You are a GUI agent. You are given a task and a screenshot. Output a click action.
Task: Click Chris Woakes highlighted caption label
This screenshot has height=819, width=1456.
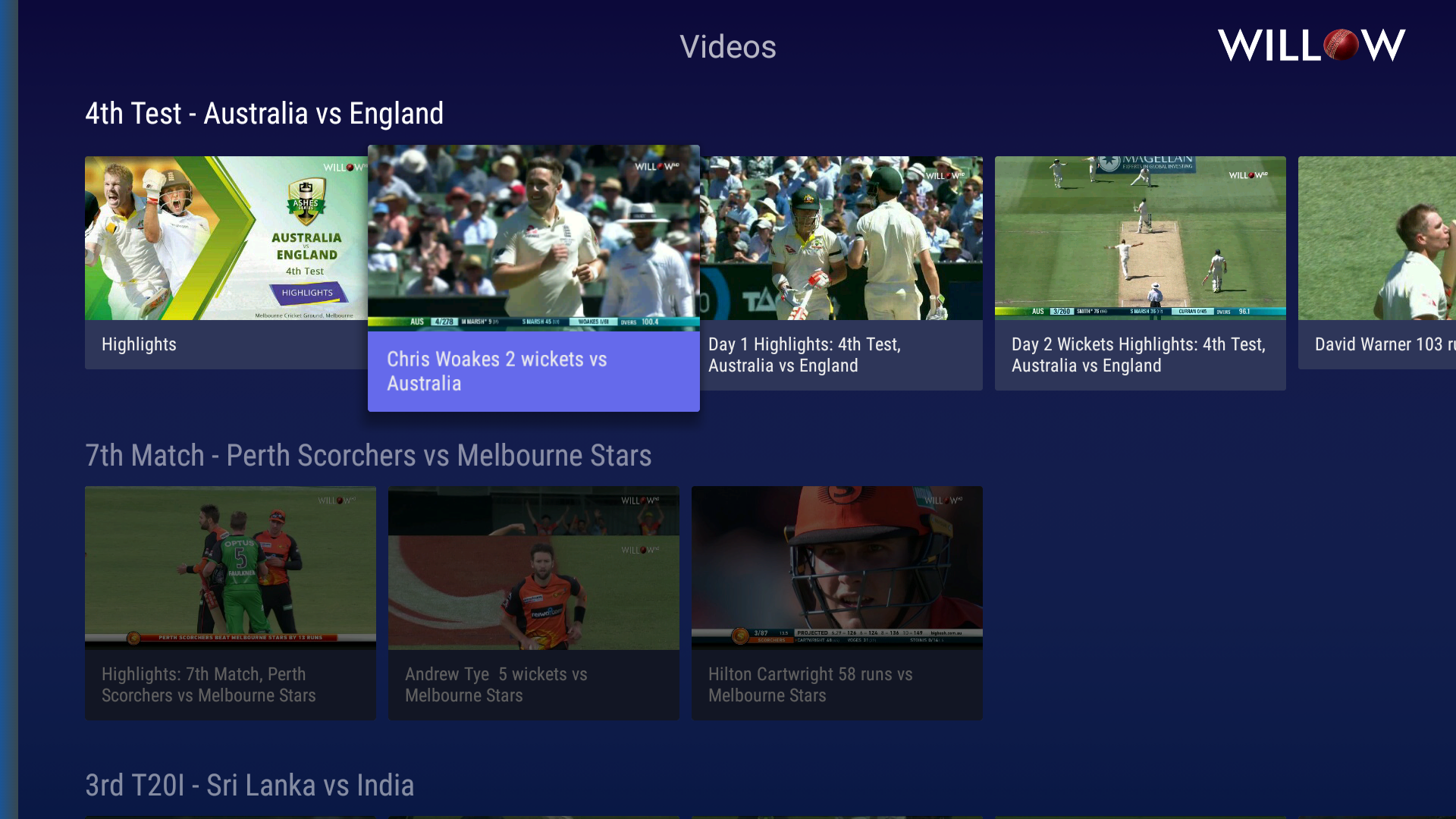(497, 372)
